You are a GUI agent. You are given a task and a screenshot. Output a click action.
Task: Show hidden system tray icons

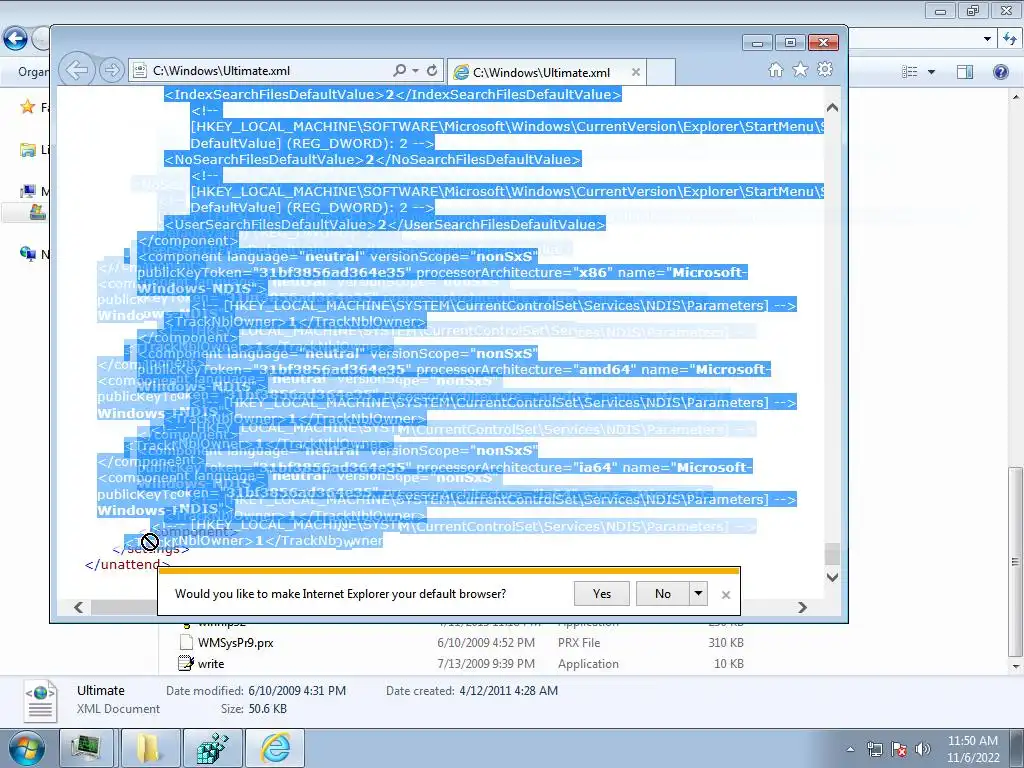pos(850,749)
